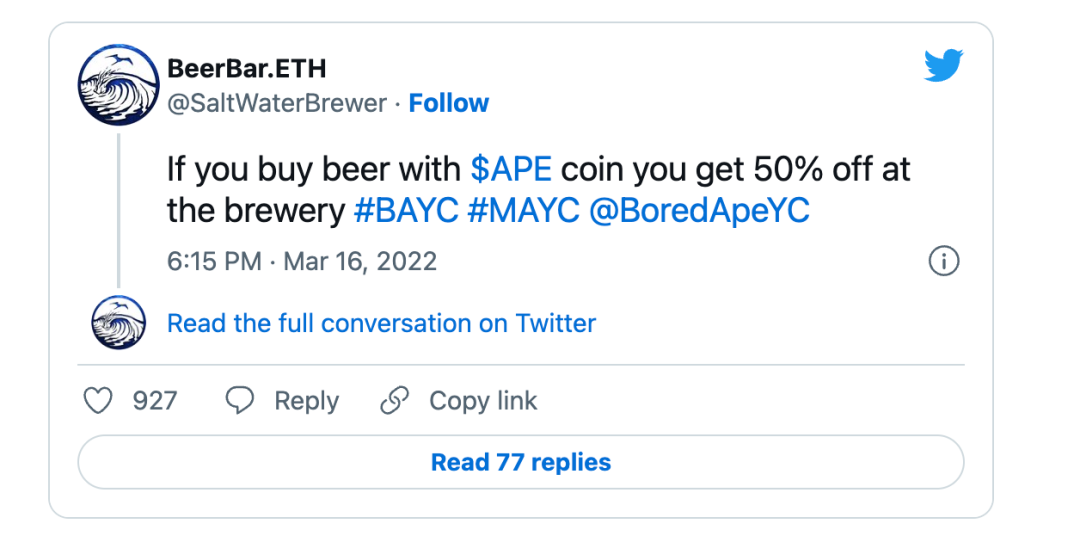Screen dimensions: 1080x542
Task: Open the $APE cashtag link
Action: coord(511,169)
